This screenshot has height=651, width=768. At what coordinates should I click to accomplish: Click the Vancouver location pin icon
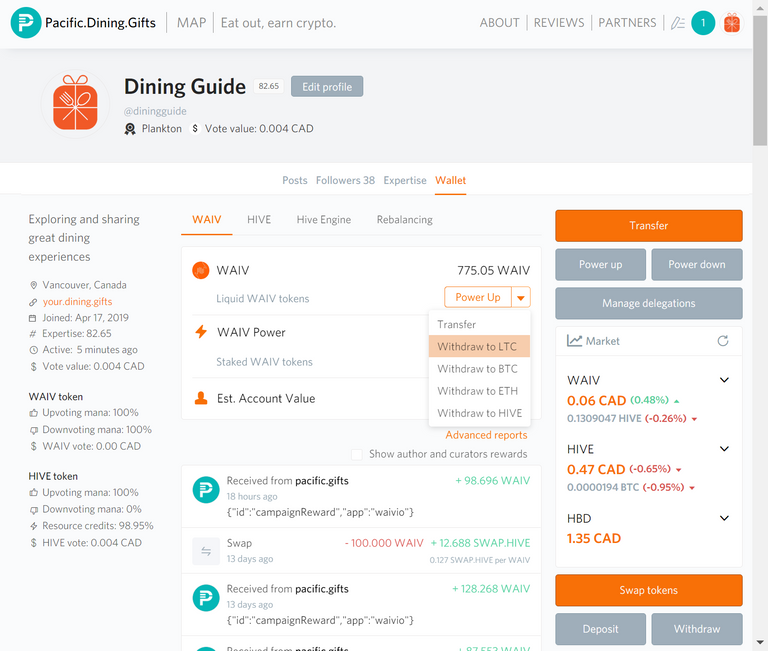tap(33, 285)
